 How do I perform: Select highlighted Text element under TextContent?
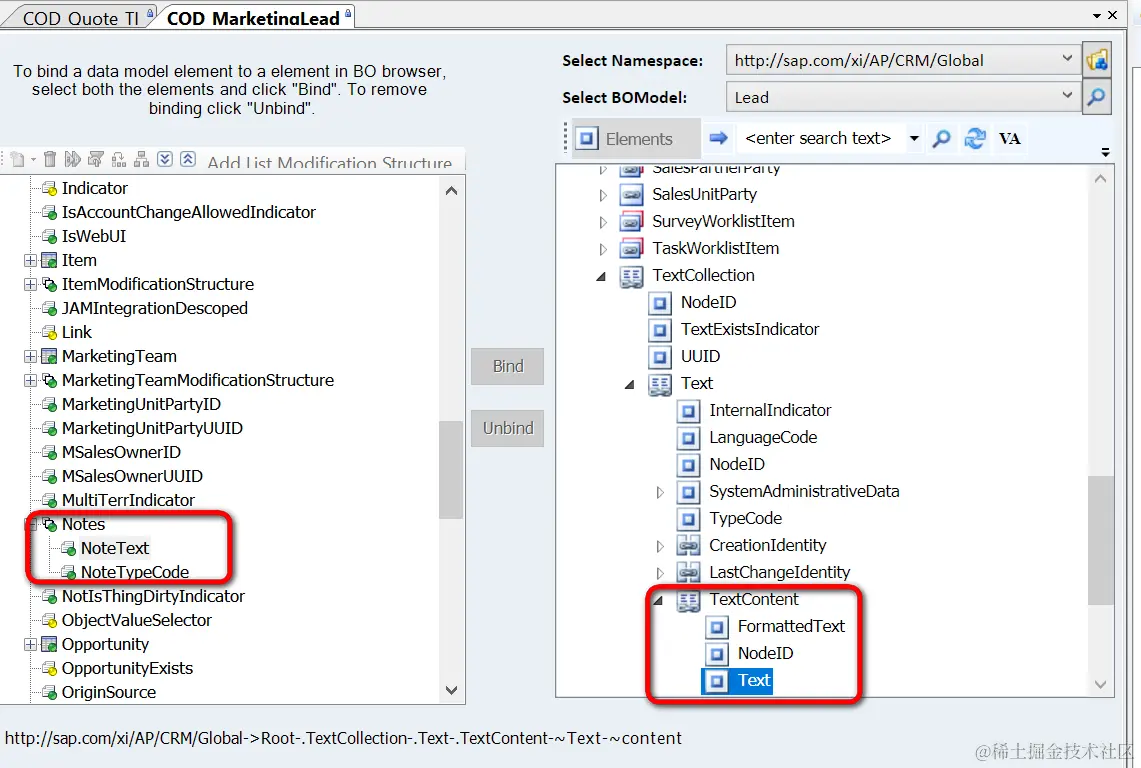pos(754,680)
